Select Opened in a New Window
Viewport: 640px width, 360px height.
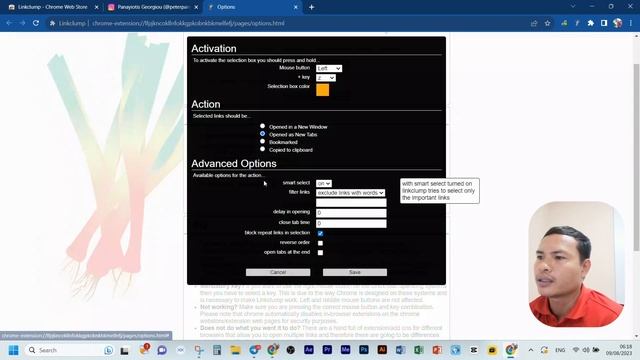[x=262, y=126]
